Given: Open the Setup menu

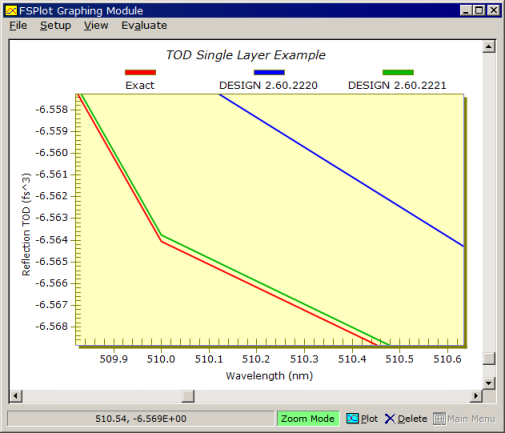Looking at the screenshot, I should (55, 25).
